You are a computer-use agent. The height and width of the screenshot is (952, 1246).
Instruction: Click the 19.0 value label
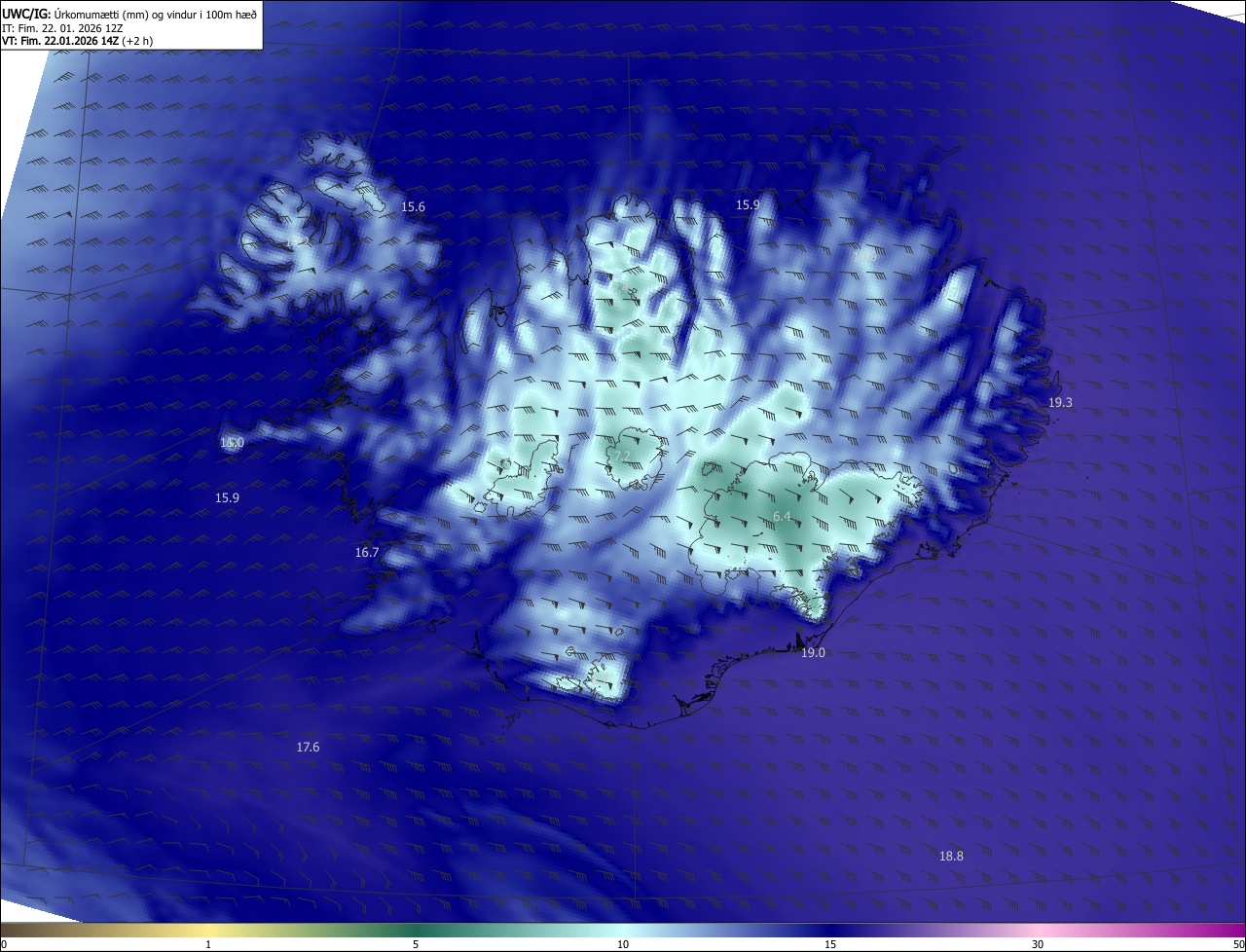tap(813, 653)
